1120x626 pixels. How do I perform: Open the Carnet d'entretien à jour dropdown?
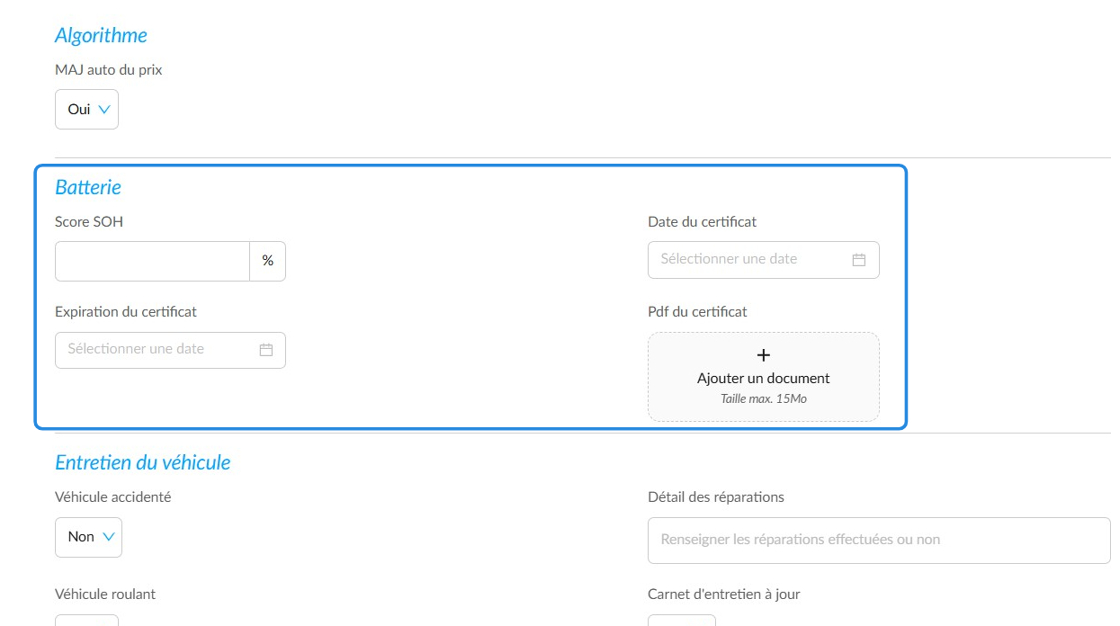click(681, 620)
